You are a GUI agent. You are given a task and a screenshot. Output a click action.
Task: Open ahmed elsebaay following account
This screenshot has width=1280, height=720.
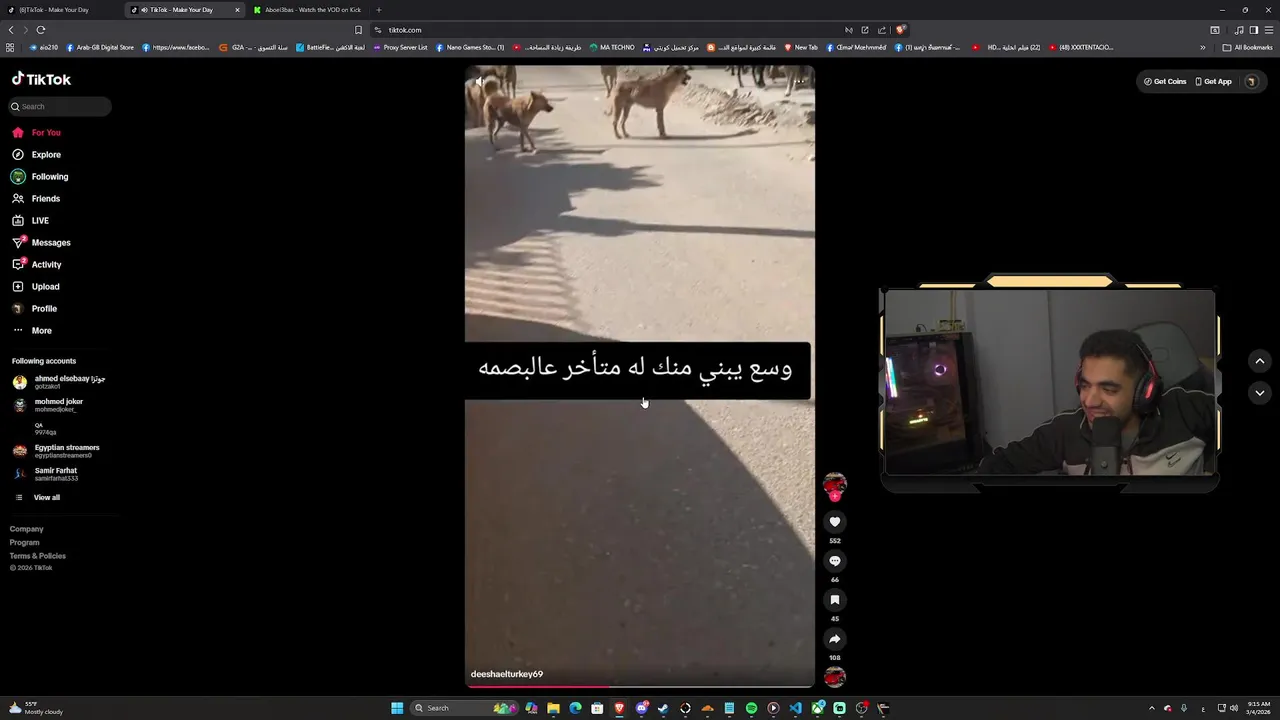[59, 382]
